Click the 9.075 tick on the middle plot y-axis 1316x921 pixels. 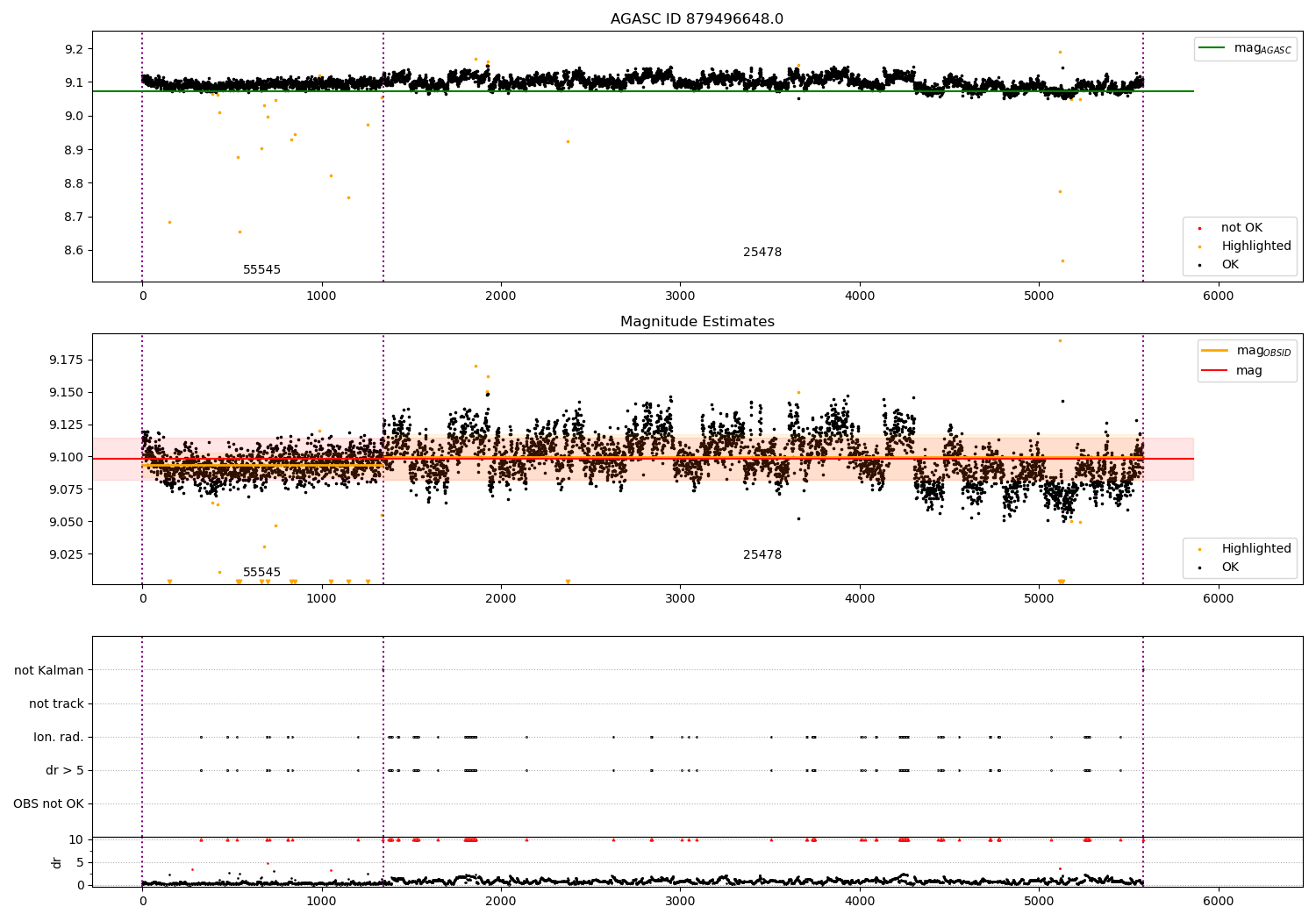coord(66,489)
